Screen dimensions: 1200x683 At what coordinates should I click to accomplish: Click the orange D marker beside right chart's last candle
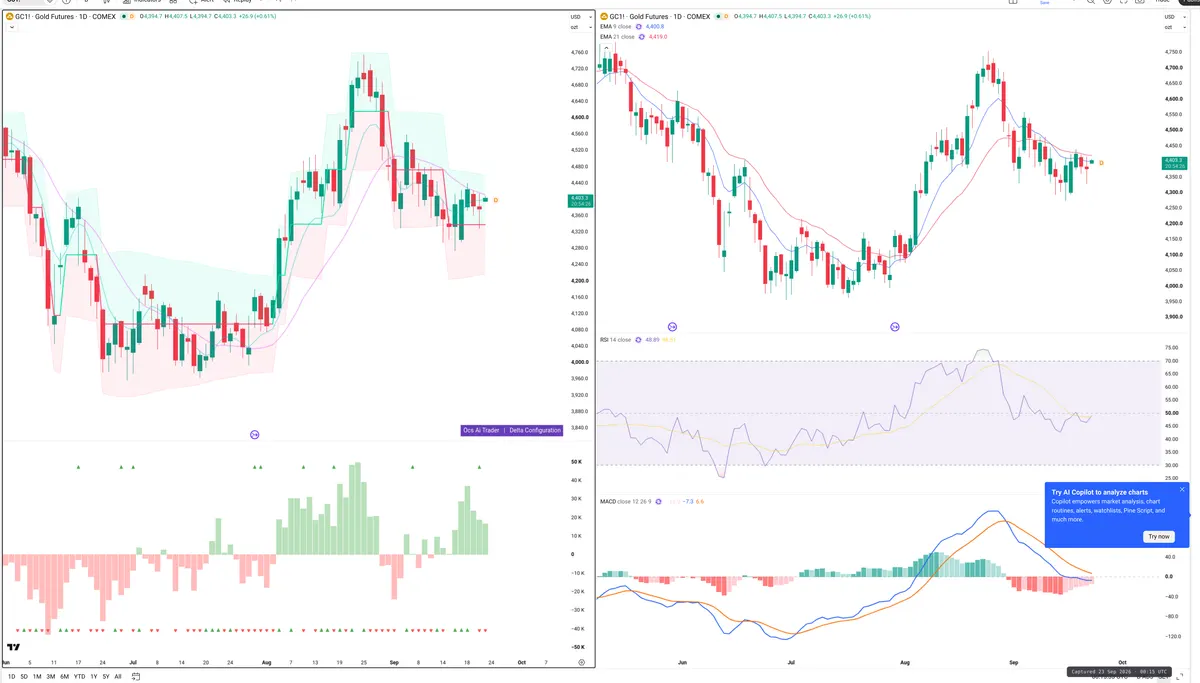pyautogui.click(x=1101, y=162)
